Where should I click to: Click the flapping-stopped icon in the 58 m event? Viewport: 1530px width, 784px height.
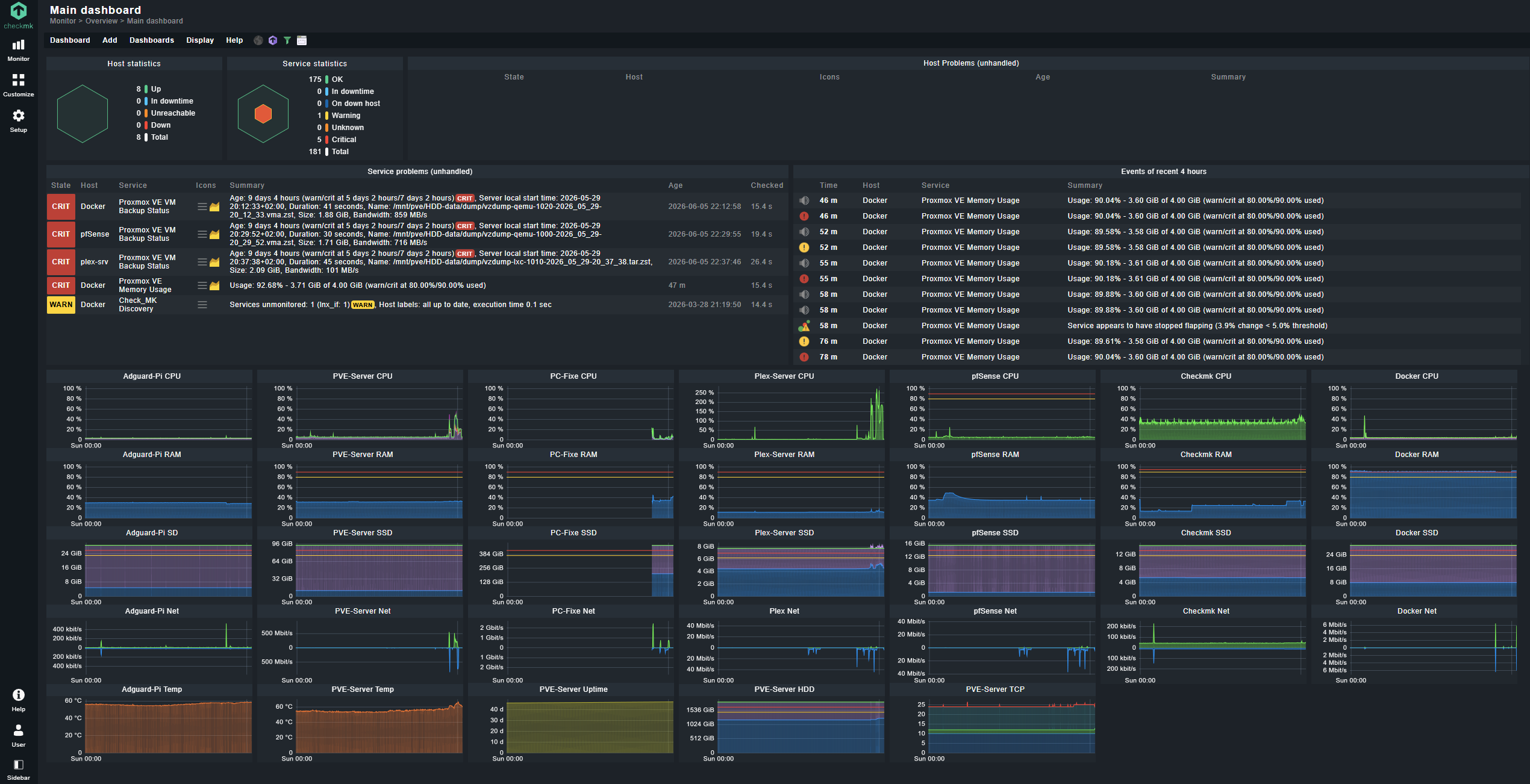click(x=804, y=326)
